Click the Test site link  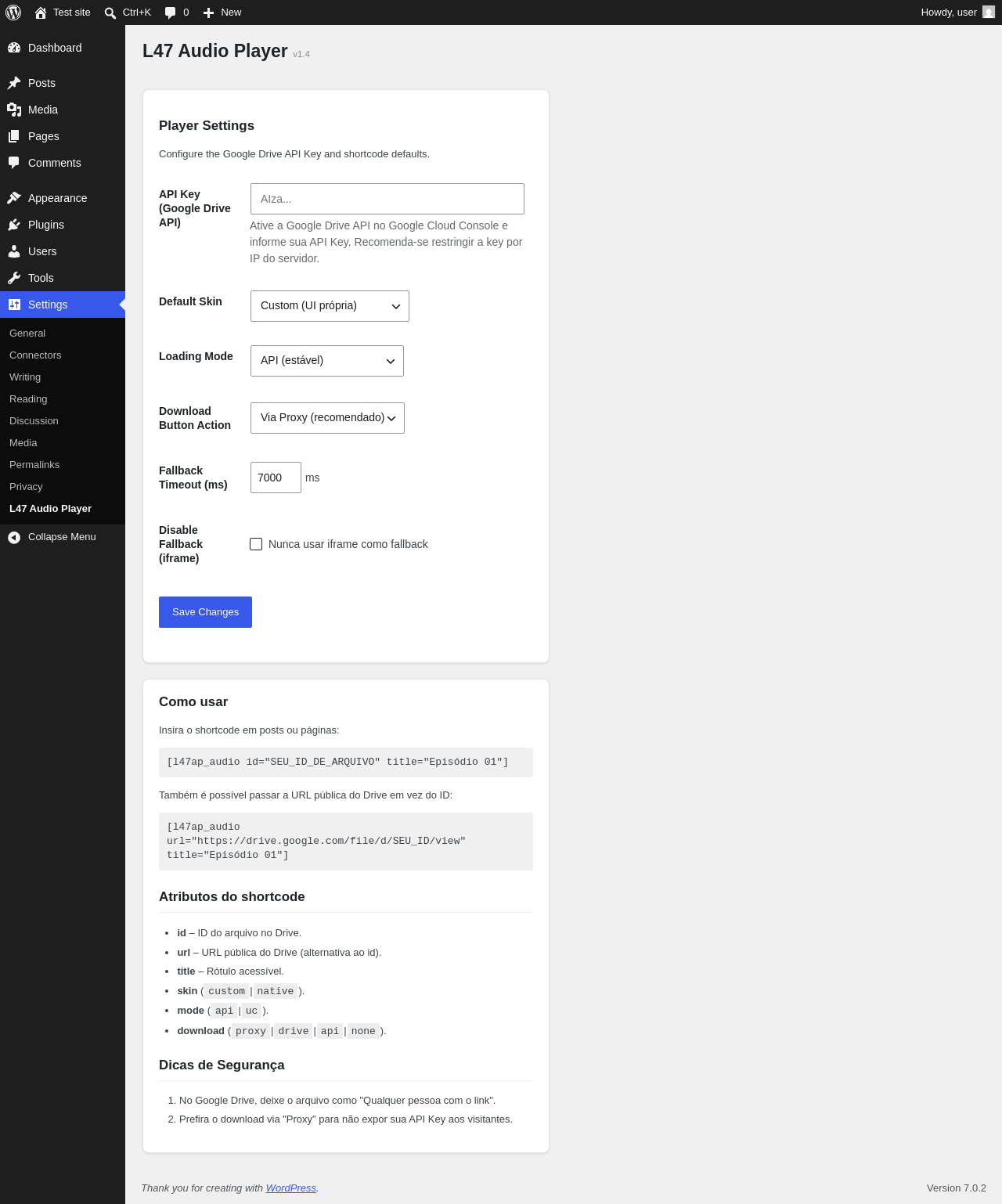point(72,13)
